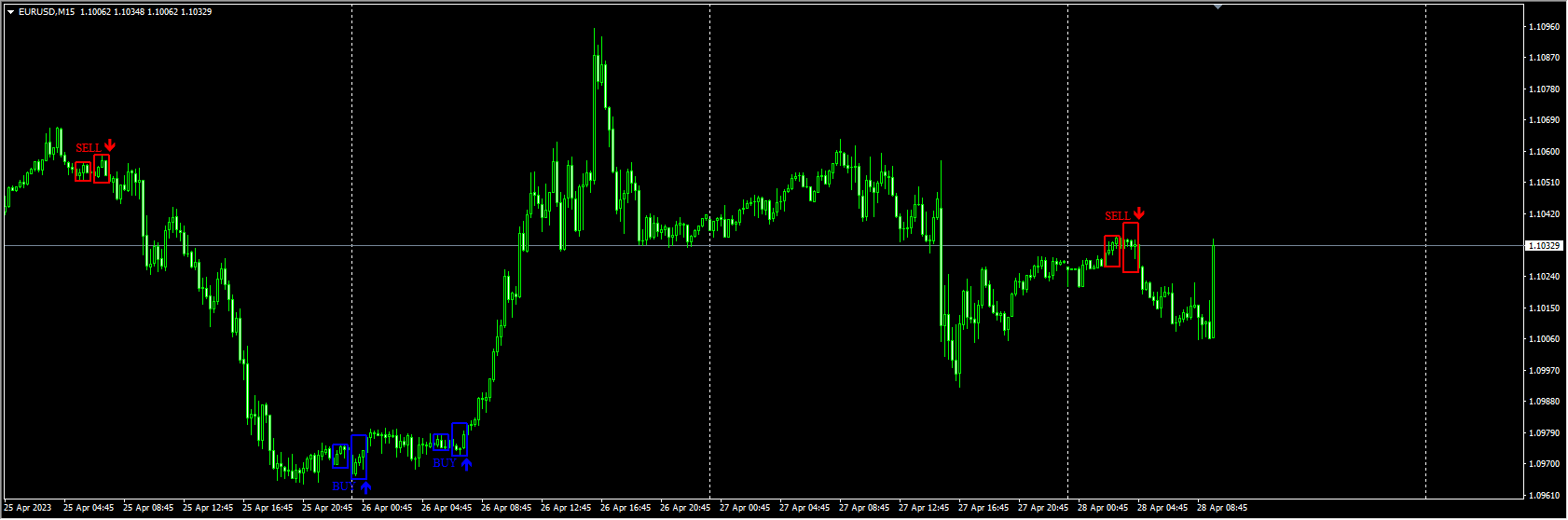The width and height of the screenshot is (1568, 520).
Task: Click price scale value 1.10960
Action: (1545, 27)
